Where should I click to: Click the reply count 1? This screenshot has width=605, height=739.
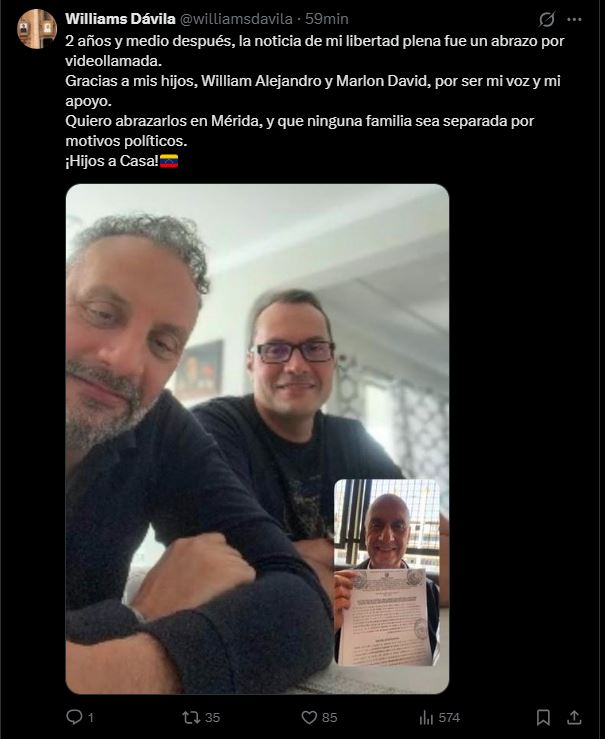click(x=90, y=718)
